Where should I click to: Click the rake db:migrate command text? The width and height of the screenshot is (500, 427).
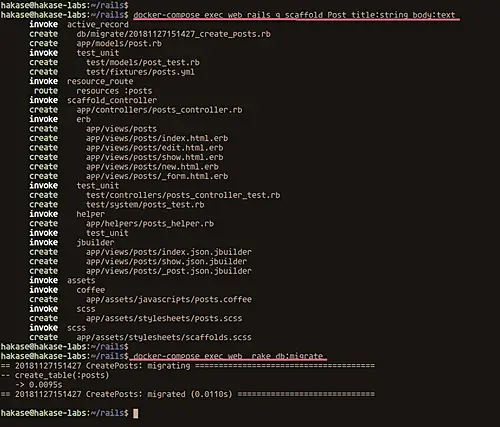click(228, 356)
